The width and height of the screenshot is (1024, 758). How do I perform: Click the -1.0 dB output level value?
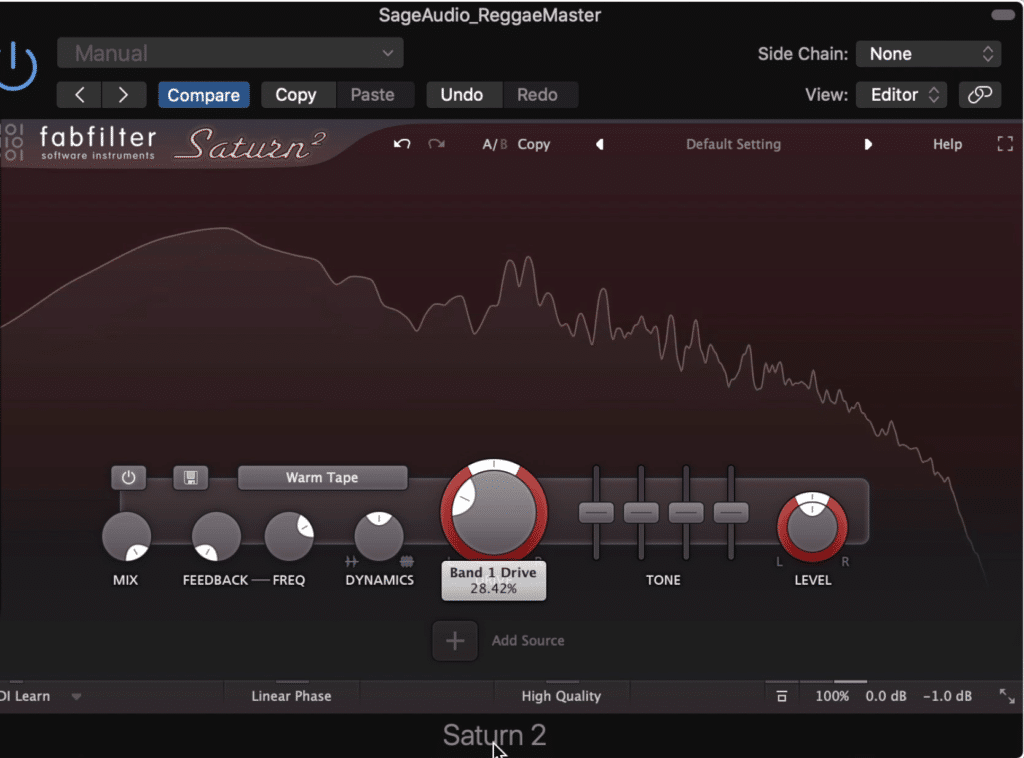pyautogui.click(x=947, y=696)
